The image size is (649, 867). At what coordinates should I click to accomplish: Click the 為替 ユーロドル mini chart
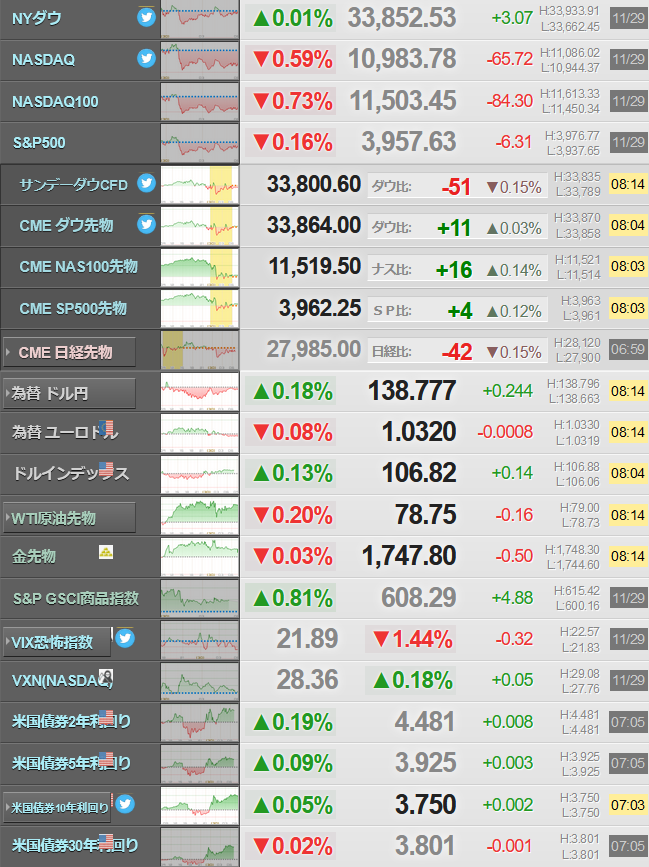tap(200, 433)
